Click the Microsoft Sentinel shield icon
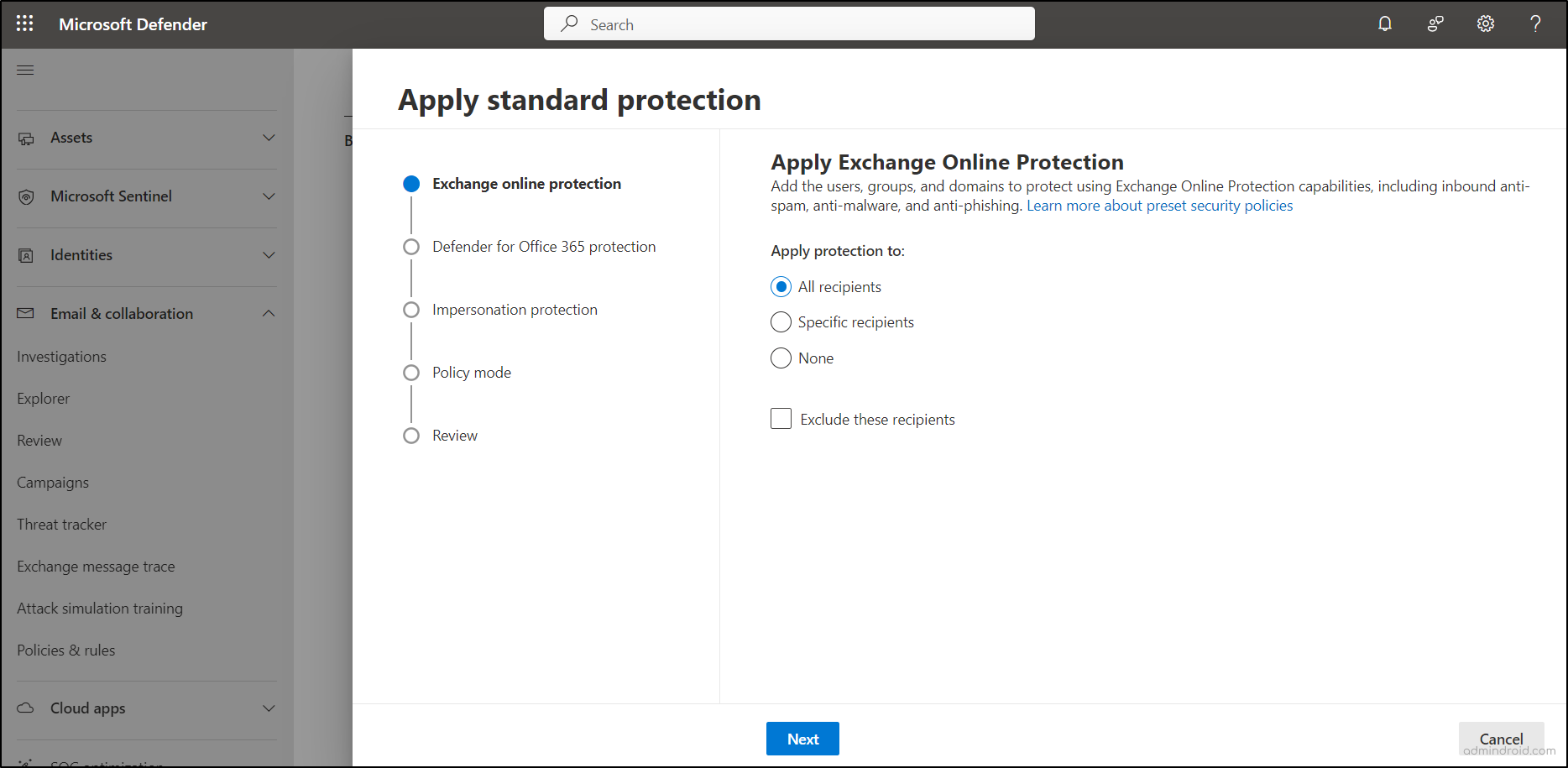The height and width of the screenshot is (768, 1568). pos(26,196)
